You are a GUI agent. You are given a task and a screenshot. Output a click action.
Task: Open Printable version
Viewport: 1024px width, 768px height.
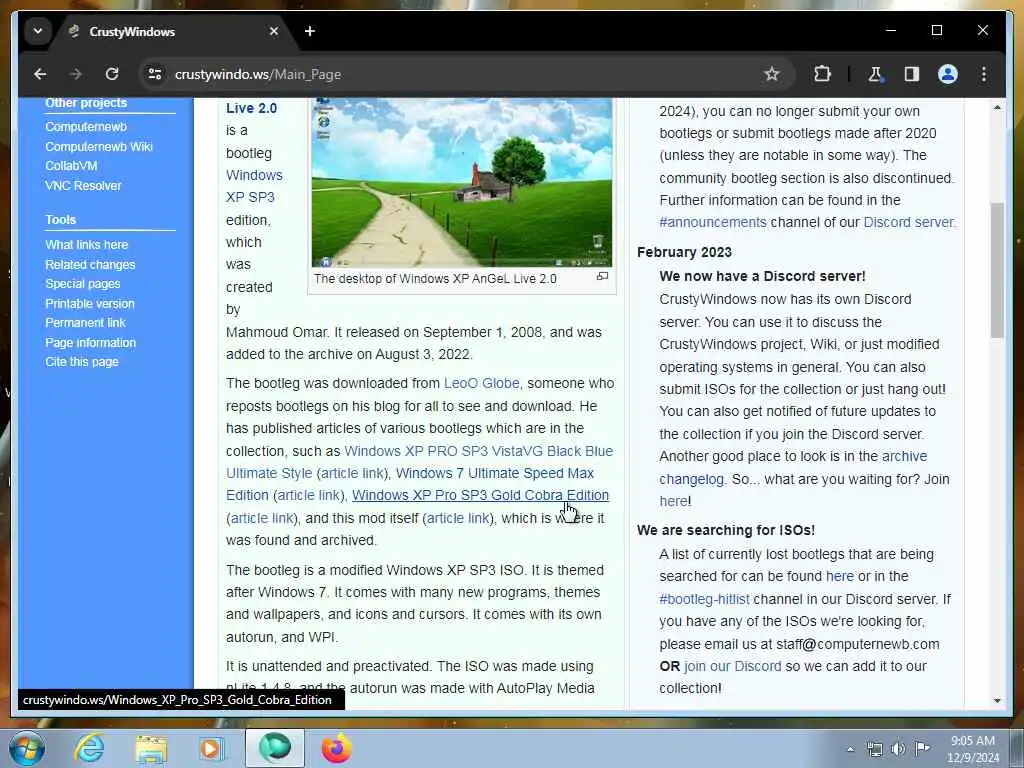pos(89,304)
